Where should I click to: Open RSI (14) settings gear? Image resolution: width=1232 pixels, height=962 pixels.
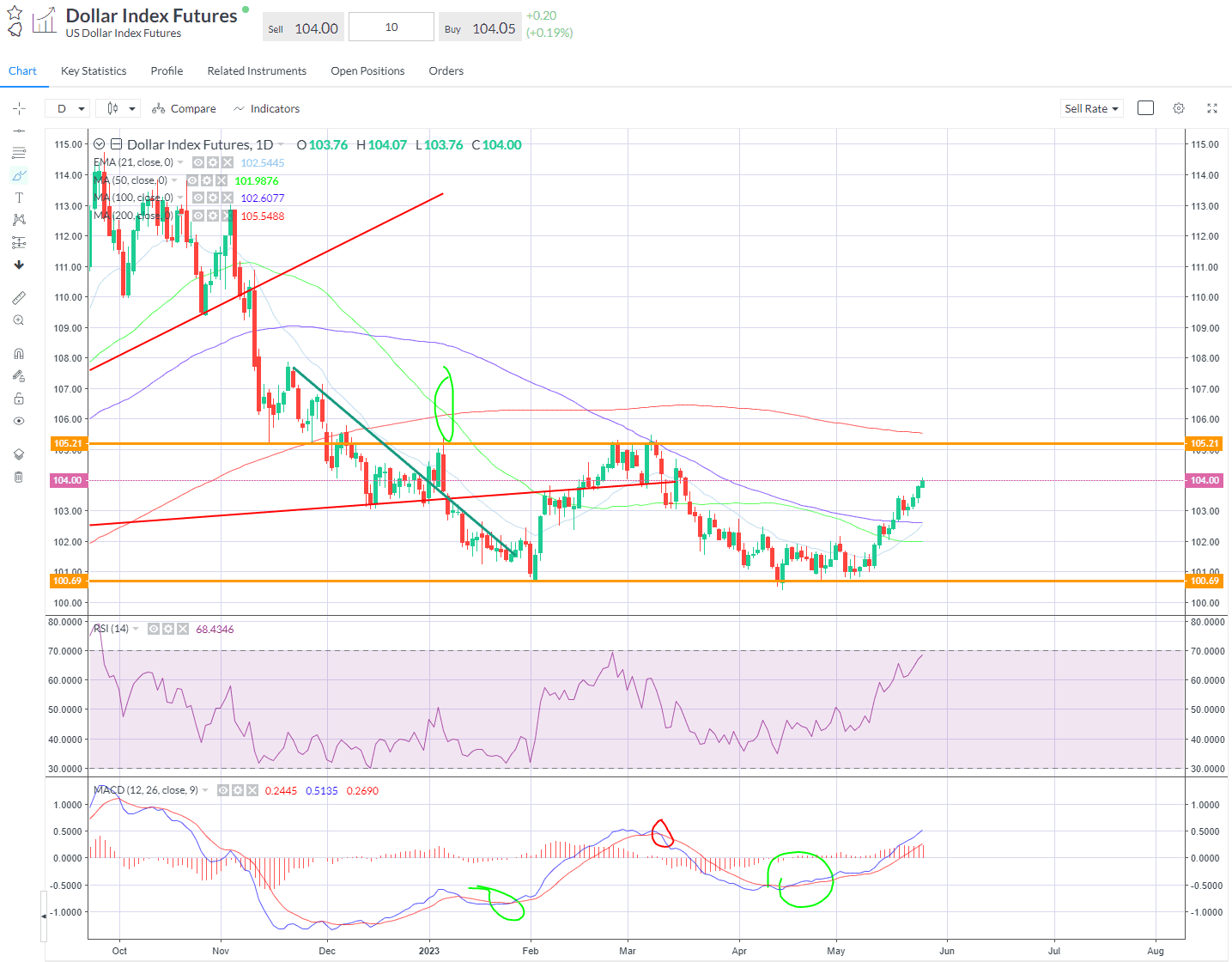(x=167, y=629)
